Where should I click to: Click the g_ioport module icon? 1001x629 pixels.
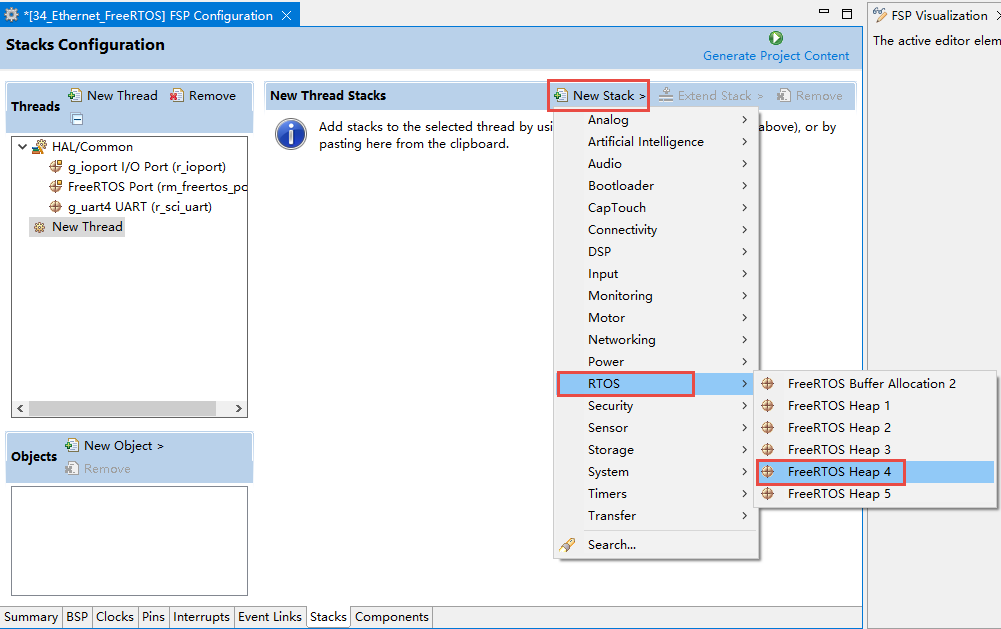pyautogui.click(x=56, y=167)
